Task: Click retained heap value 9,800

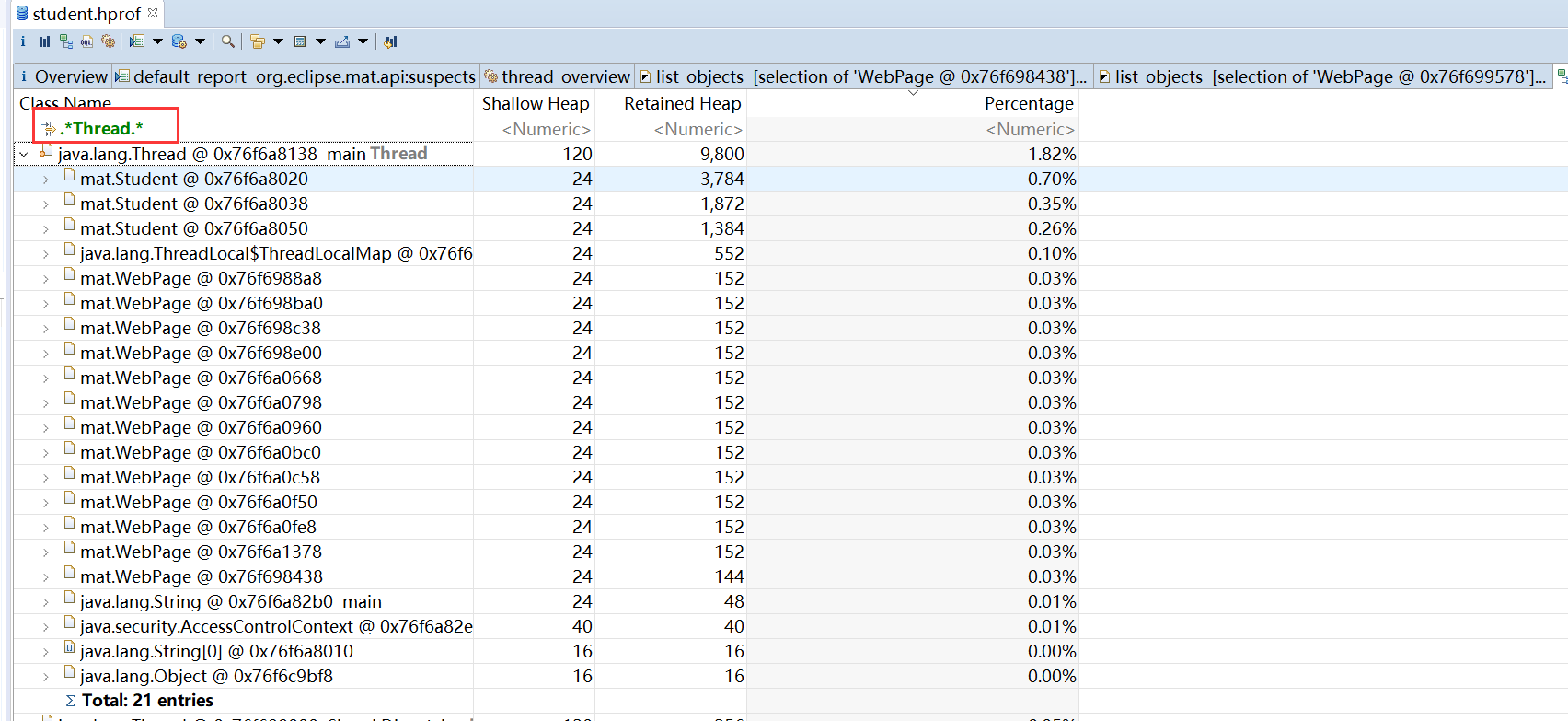Action: (x=721, y=154)
